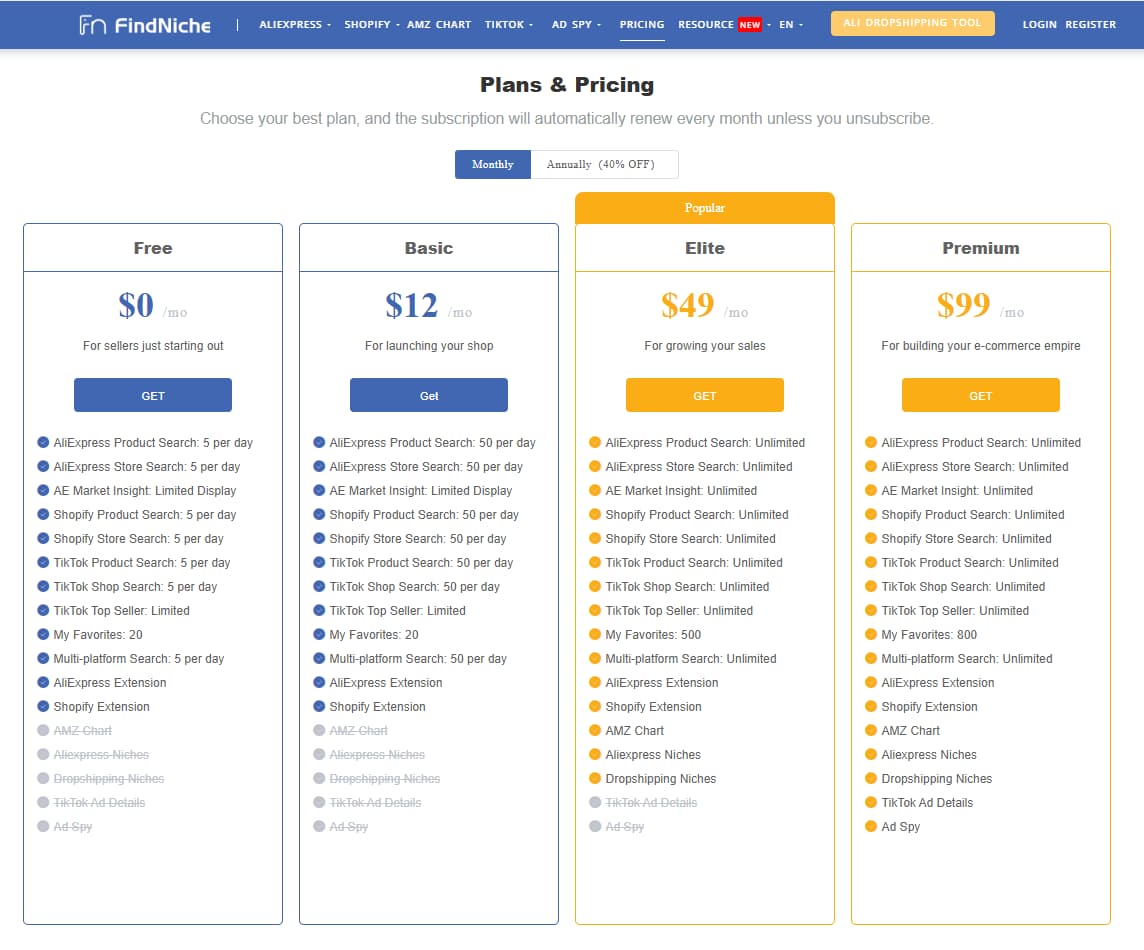Screen dimensions: 1144x950
Task: Open the FindNiche logo home link
Action: (145, 25)
